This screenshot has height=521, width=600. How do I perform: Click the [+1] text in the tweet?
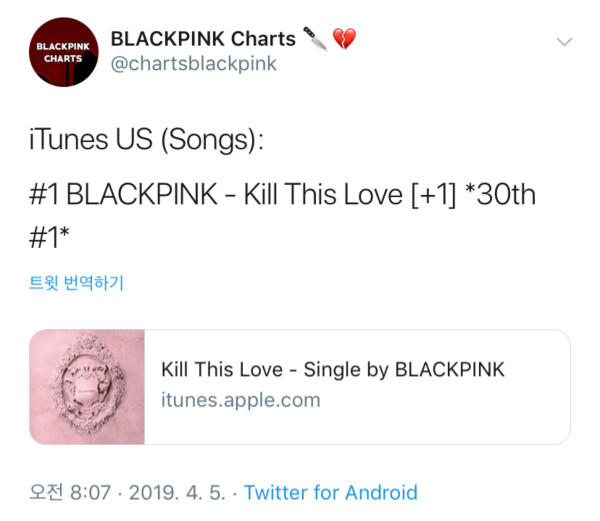click(431, 194)
